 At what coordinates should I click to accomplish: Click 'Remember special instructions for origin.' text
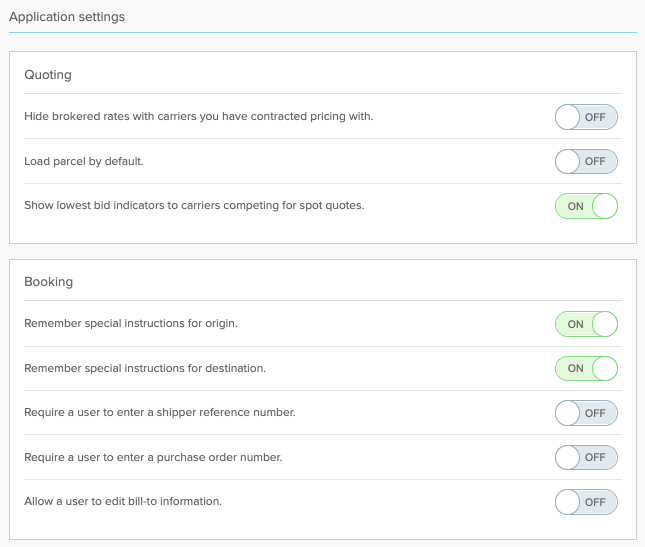click(x=131, y=323)
